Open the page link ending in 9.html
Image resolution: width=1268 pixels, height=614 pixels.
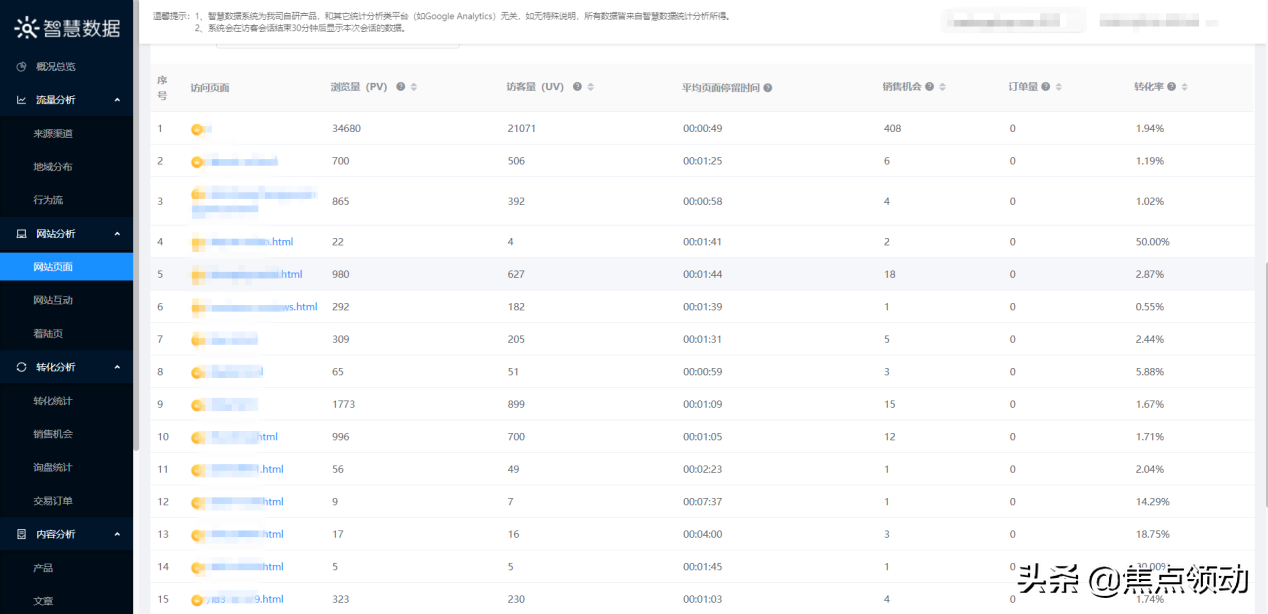click(x=245, y=599)
